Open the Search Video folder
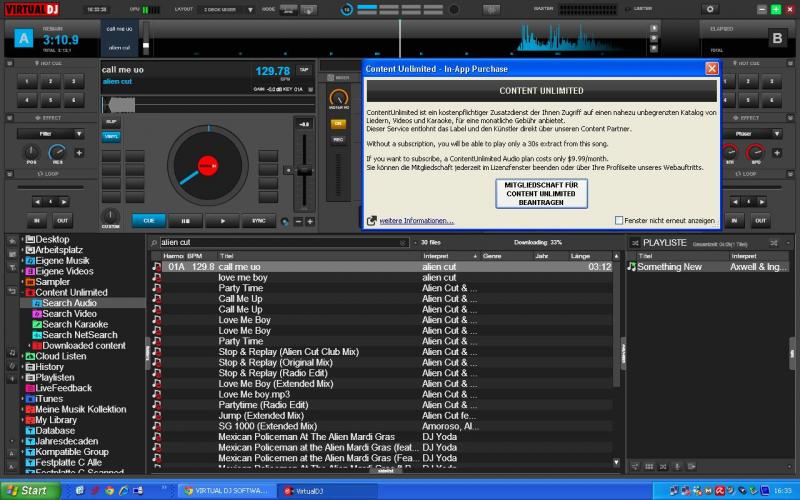The image size is (800, 500). click(69, 314)
